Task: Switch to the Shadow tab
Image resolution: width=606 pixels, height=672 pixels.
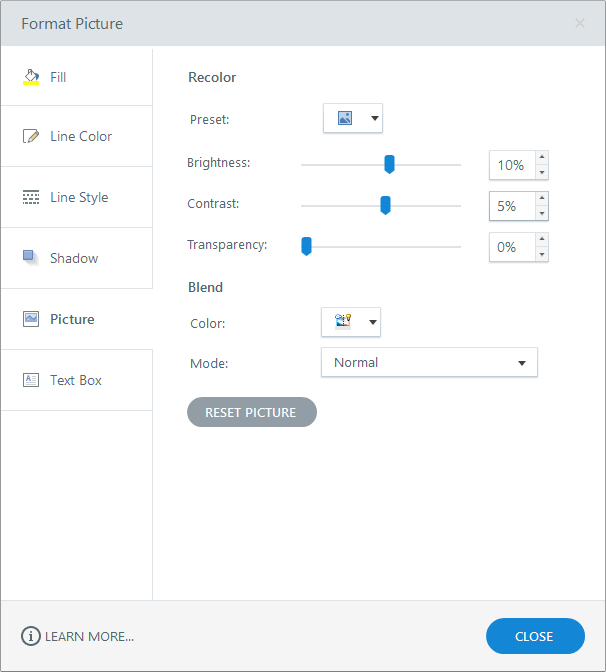Action: pyautogui.click(x=74, y=258)
